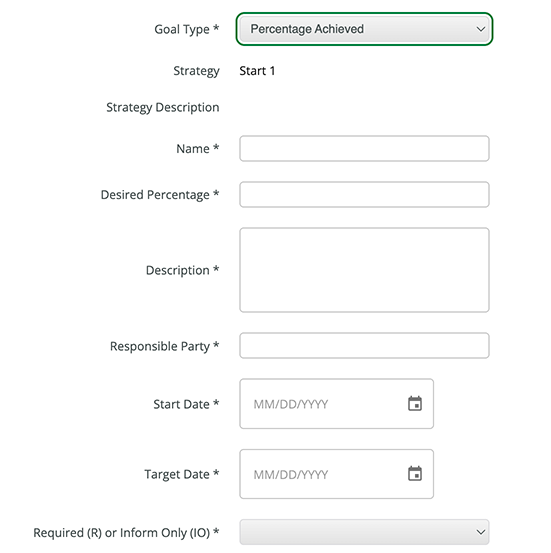
Task: Click the Start Date MM/DD/YYYY placeholder
Action: pyautogui.click(x=291, y=404)
